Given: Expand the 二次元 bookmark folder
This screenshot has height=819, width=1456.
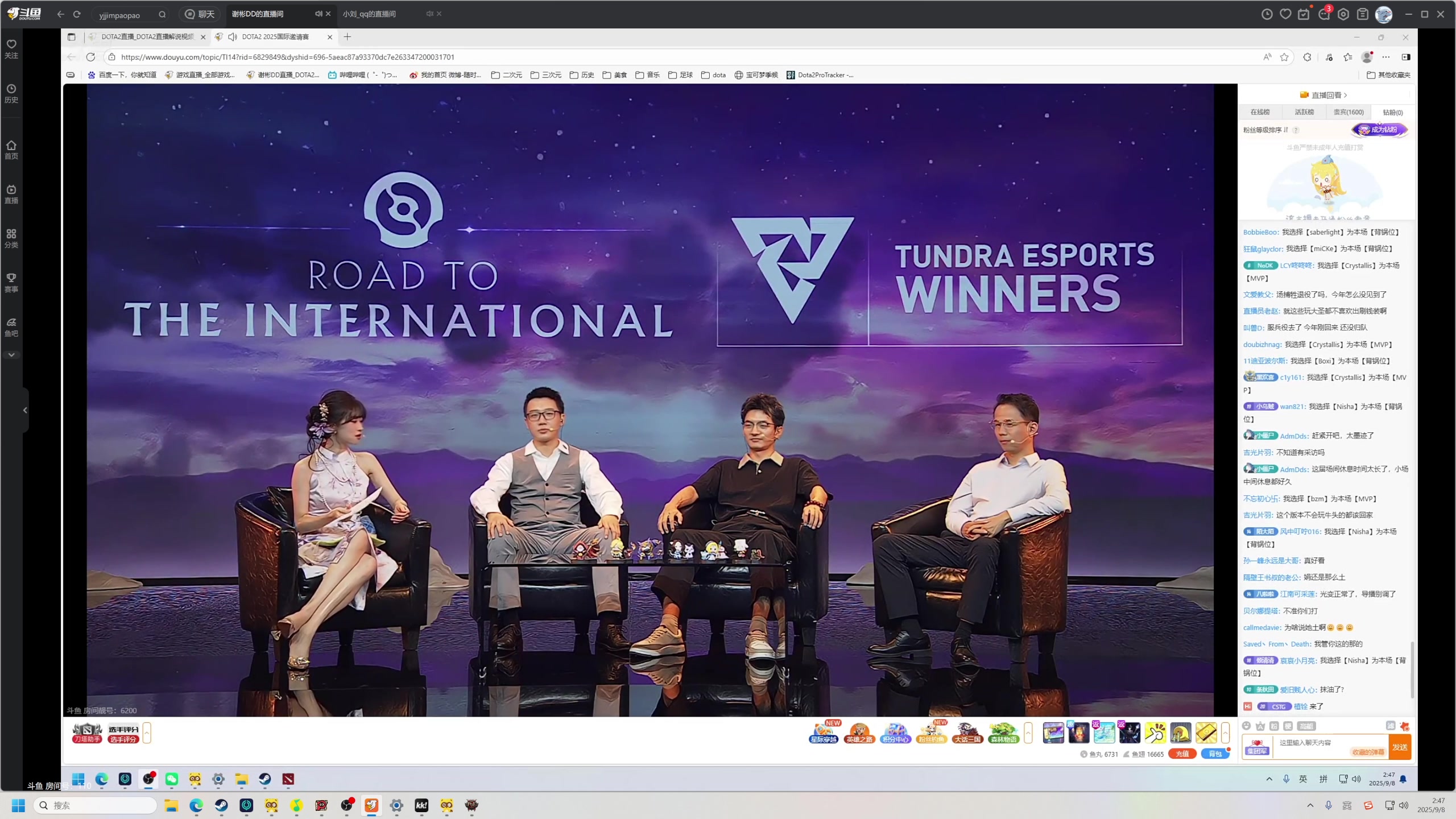Looking at the screenshot, I should click(506, 75).
